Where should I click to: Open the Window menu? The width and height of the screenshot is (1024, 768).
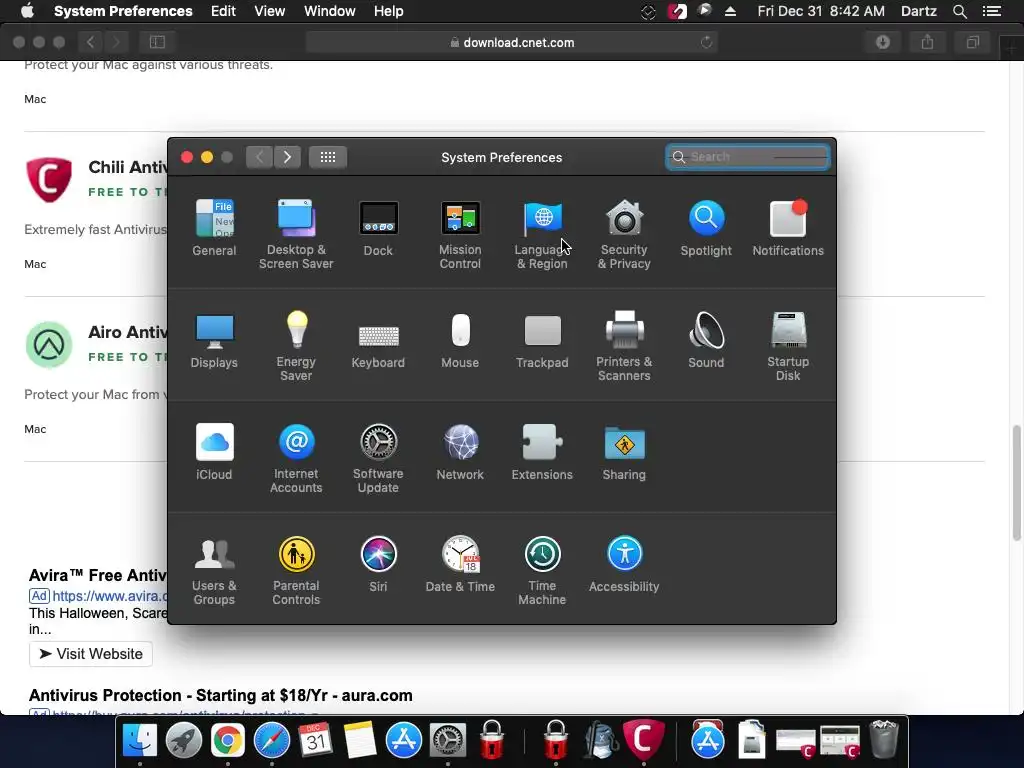(330, 11)
